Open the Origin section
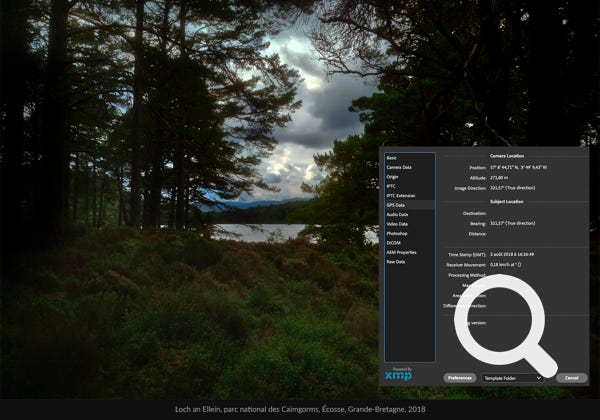 click(x=393, y=176)
